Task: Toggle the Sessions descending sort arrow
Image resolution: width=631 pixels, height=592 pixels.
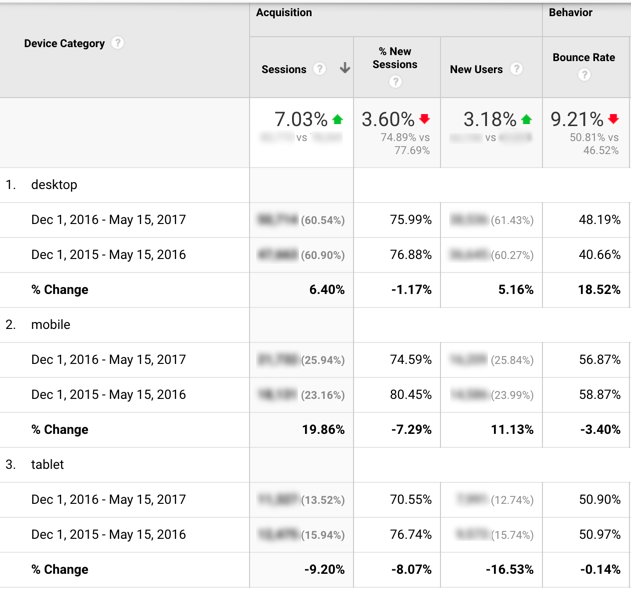Action: [344, 68]
